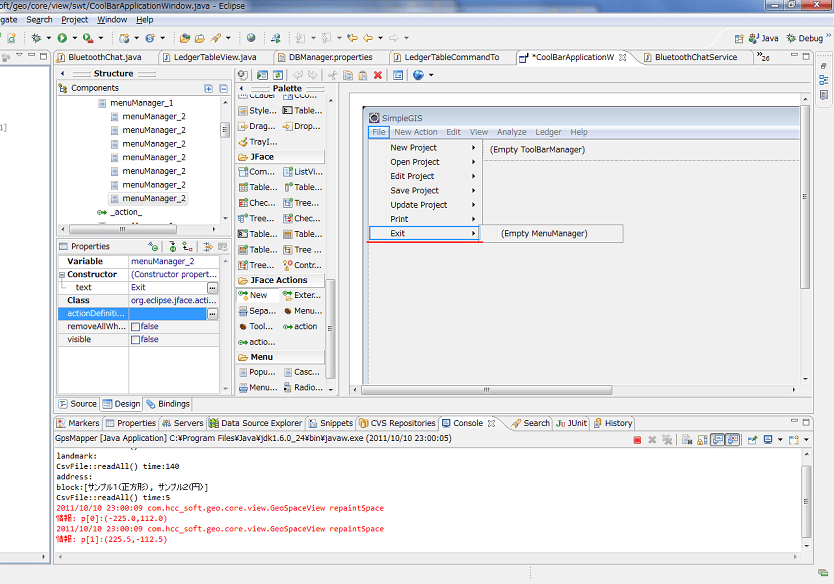Toggle Show Console on standard error change

(733, 440)
